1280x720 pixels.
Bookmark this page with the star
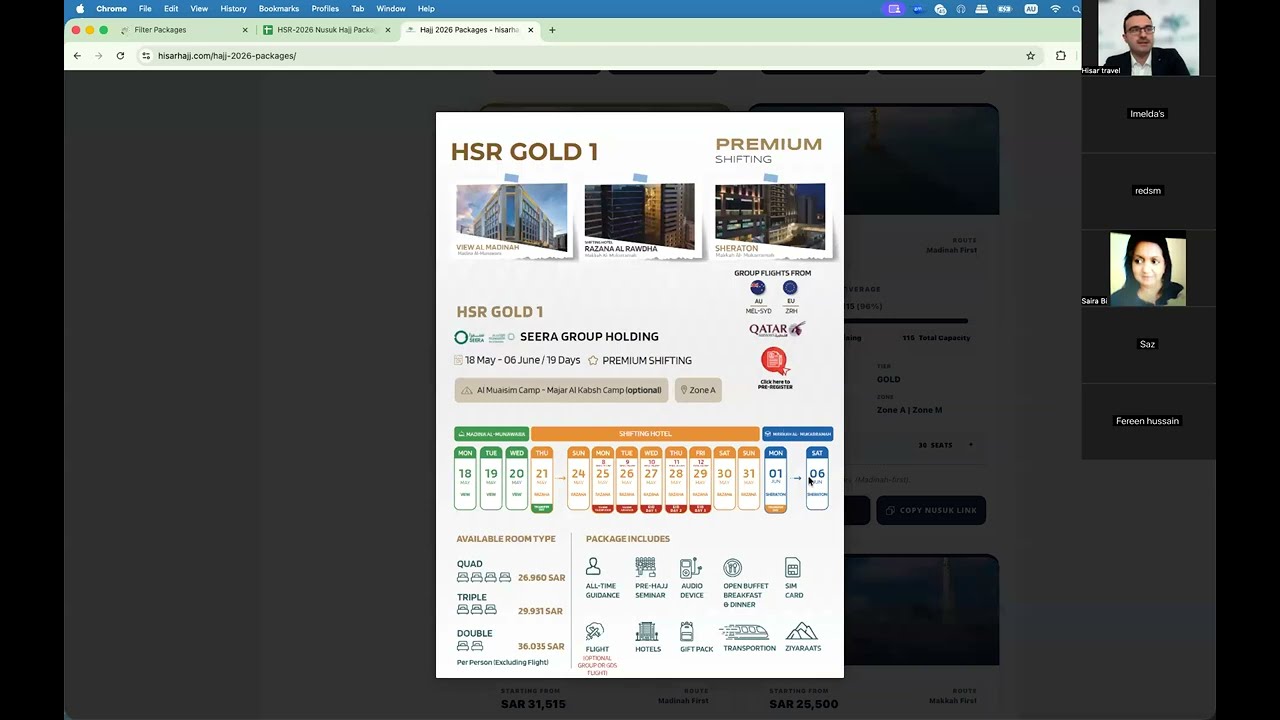pos(1030,56)
